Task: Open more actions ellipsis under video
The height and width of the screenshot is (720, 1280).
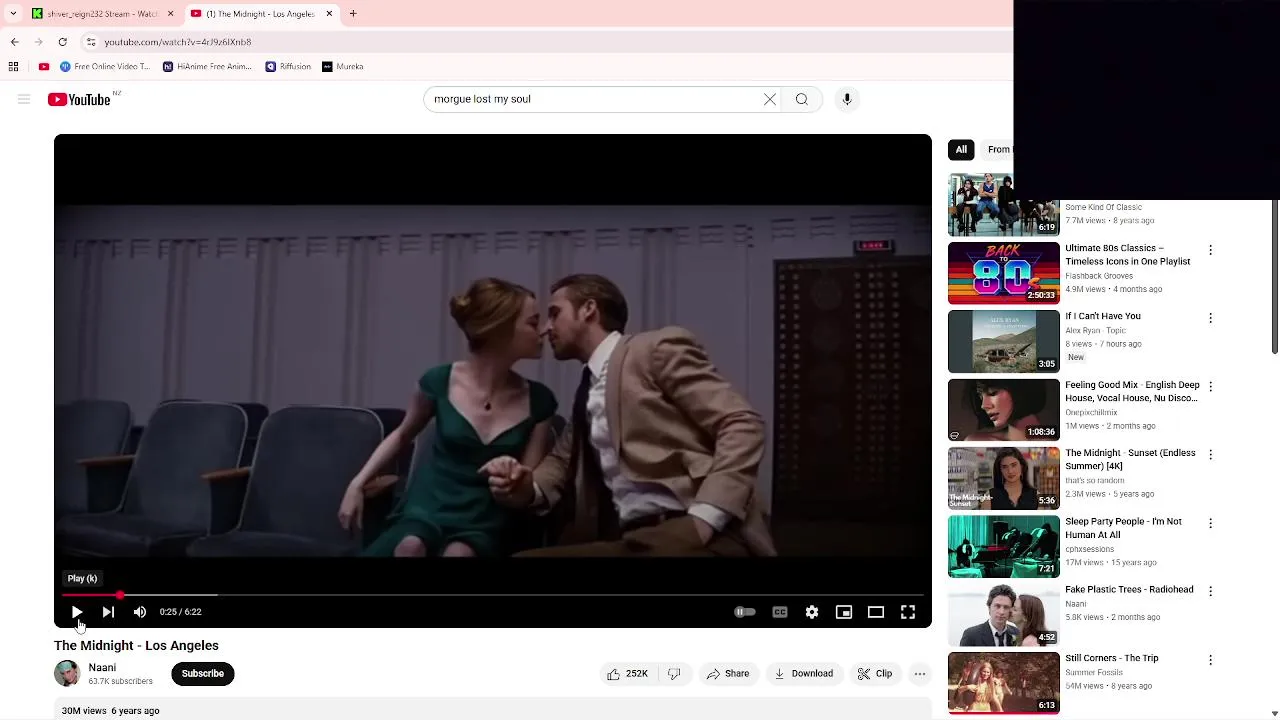Action: coord(920,674)
